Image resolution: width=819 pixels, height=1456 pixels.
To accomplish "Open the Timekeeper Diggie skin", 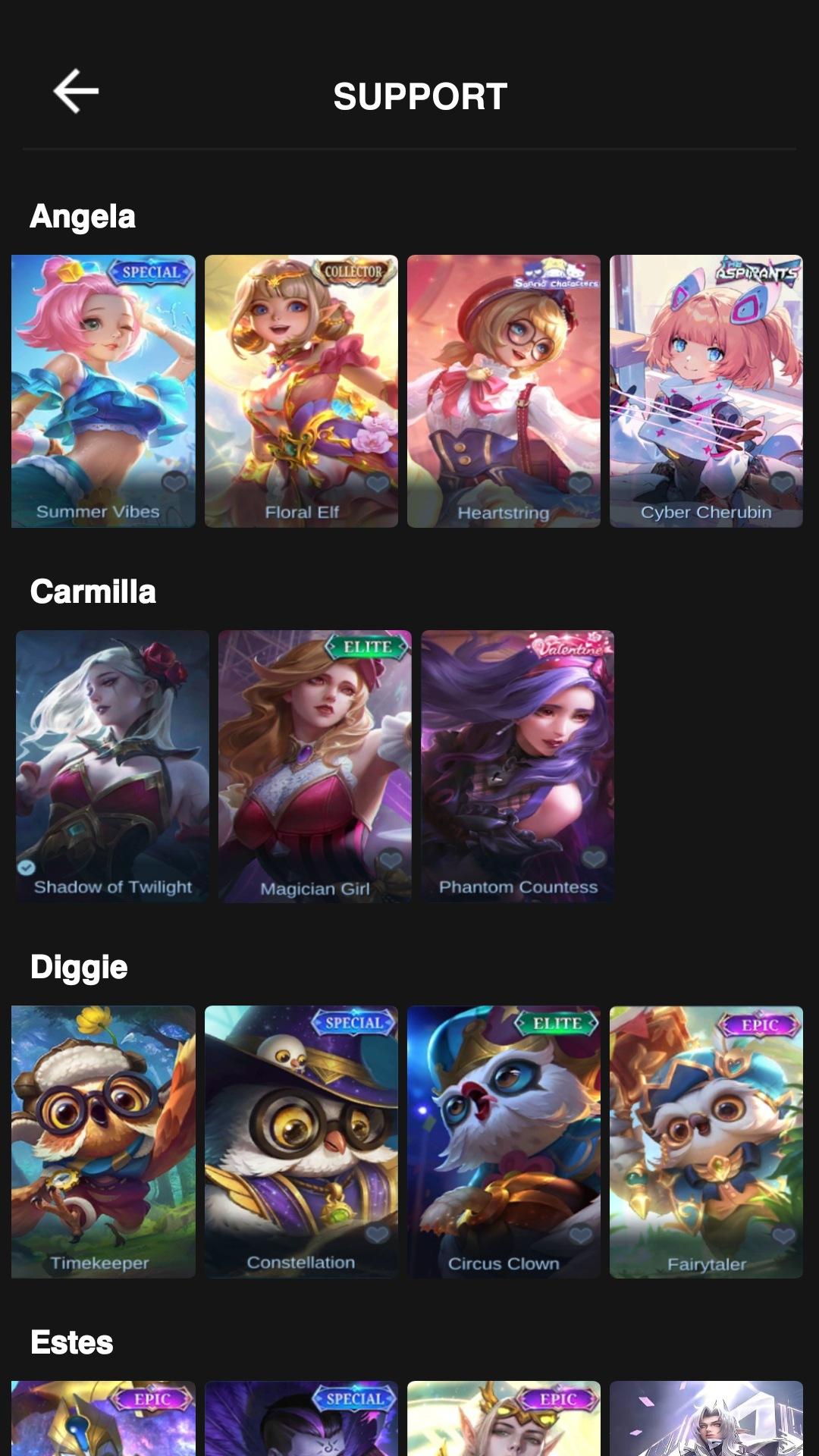I will 103,1141.
